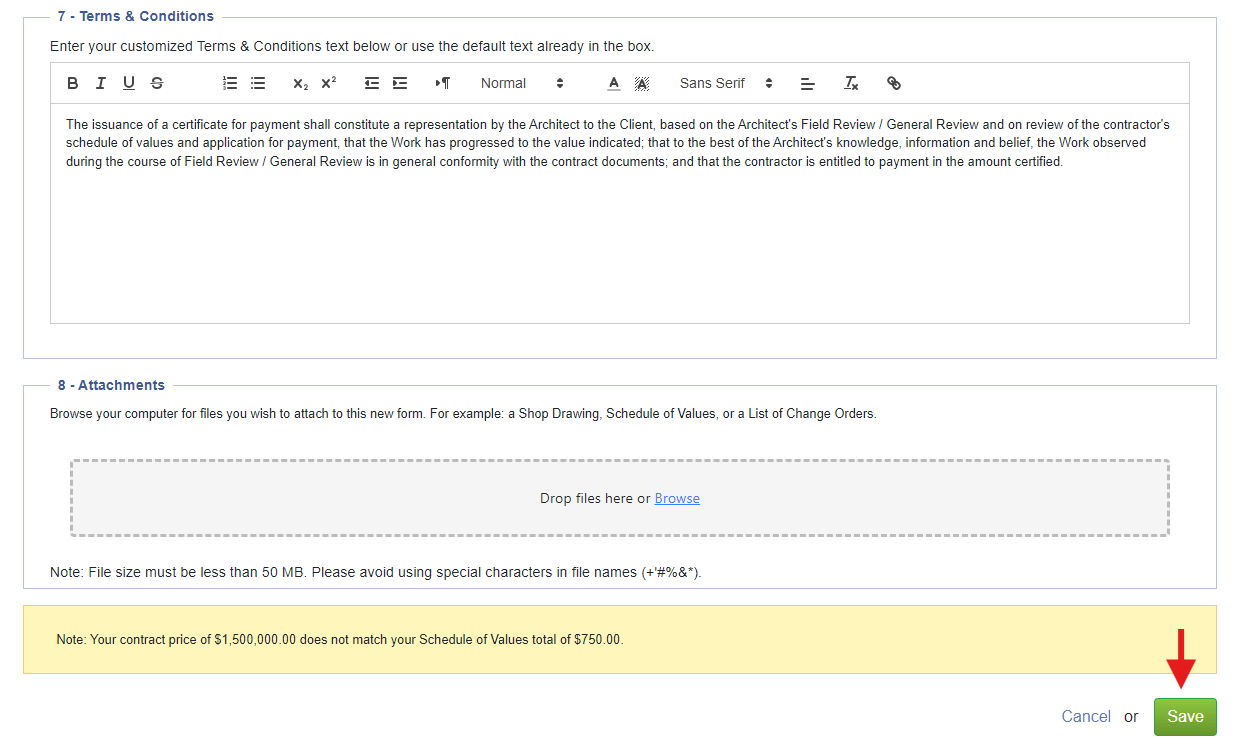Click the "8 - Attachments" section heading
This screenshot has height=745, width=1238.
click(111, 385)
